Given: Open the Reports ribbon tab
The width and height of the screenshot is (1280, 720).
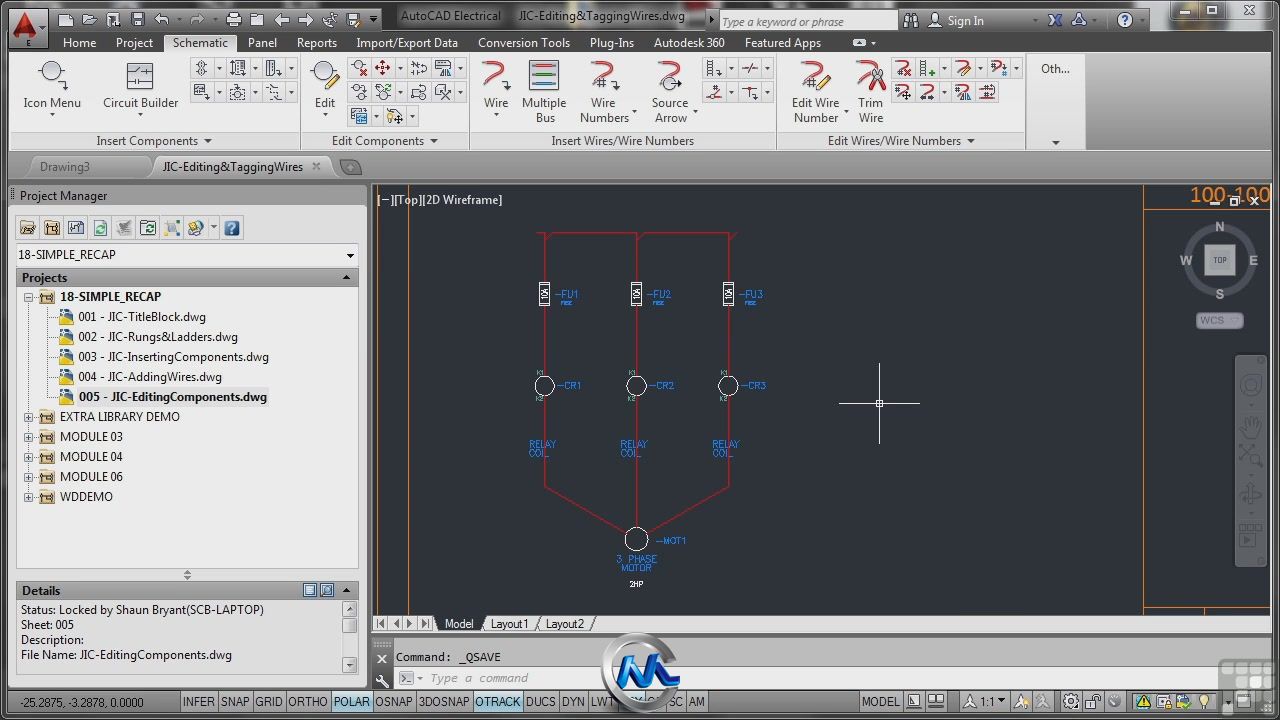Looking at the screenshot, I should pos(316,43).
